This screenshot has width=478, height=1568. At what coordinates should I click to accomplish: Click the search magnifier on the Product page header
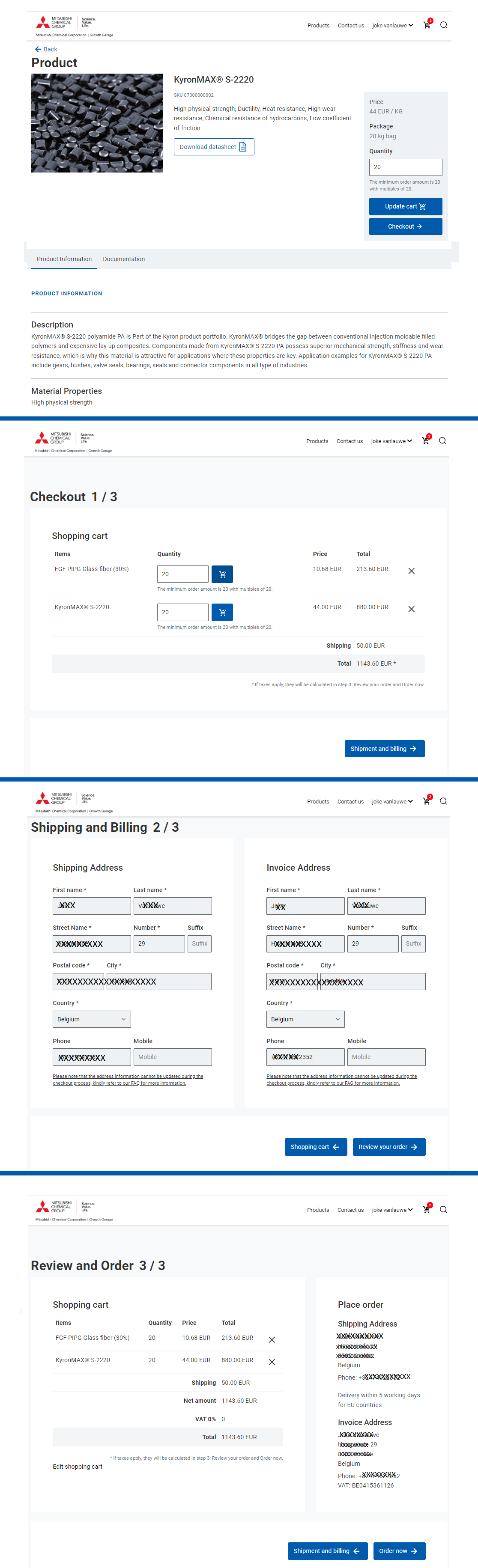tap(443, 26)
